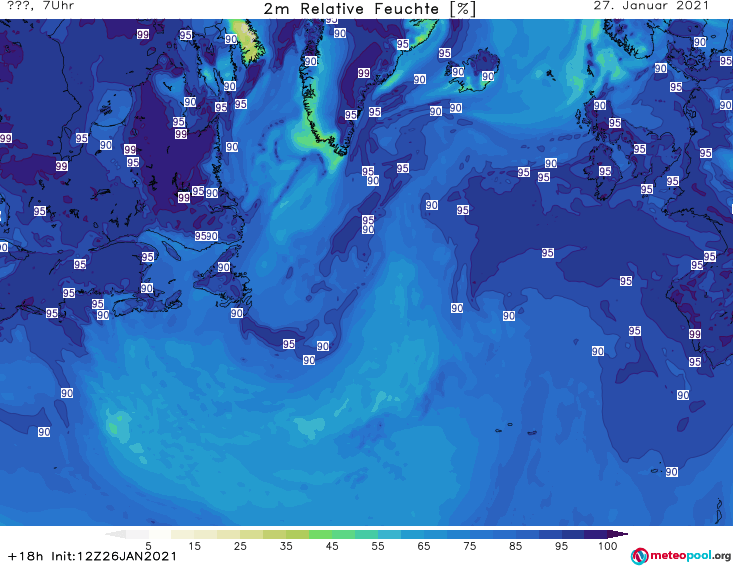Click the meteopool swirl logo icon
The width and height of the screenshot is (733, 566).
[639, 556]
